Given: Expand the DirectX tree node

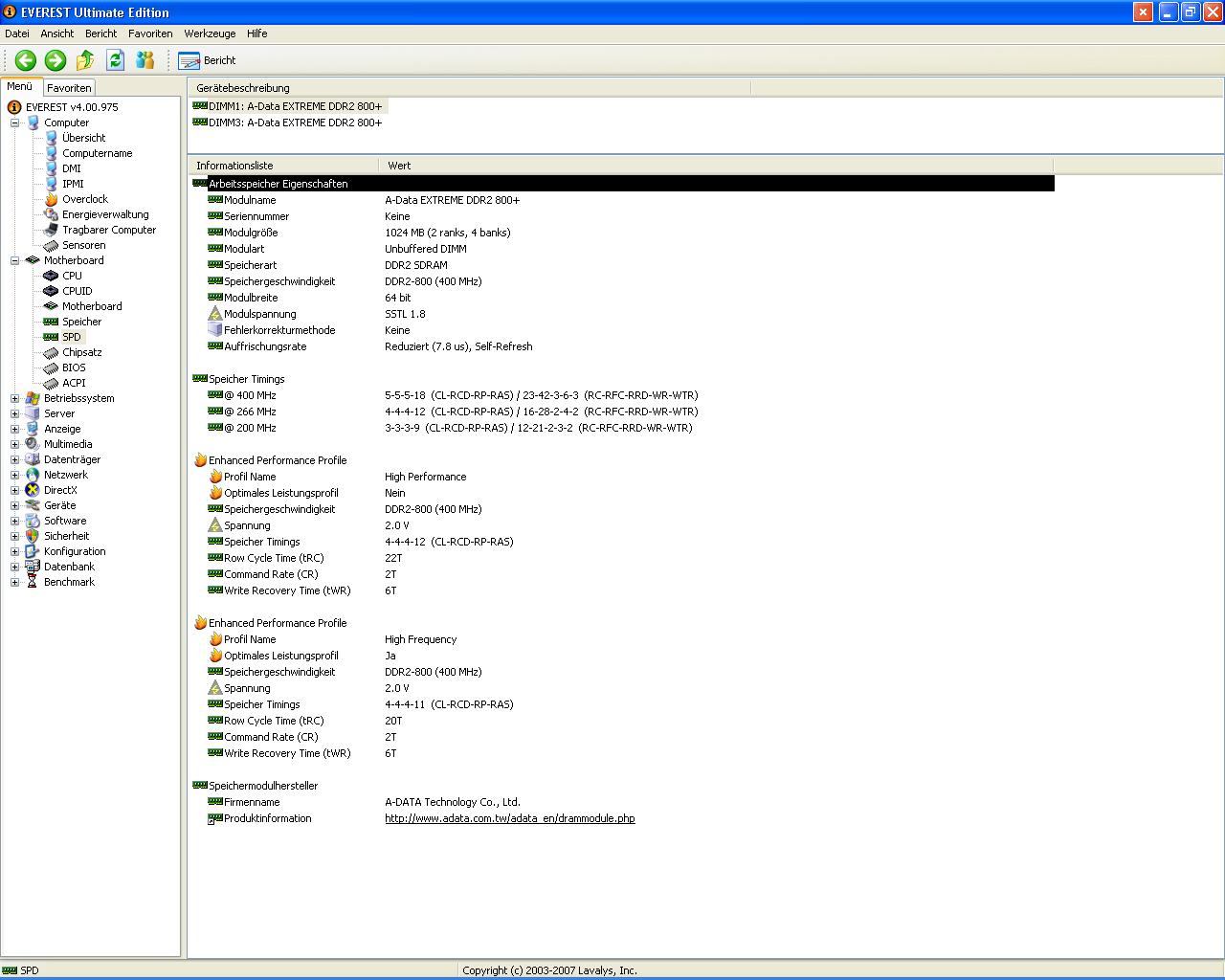Looking at the screenshot, I should click(x=14, y=490).
